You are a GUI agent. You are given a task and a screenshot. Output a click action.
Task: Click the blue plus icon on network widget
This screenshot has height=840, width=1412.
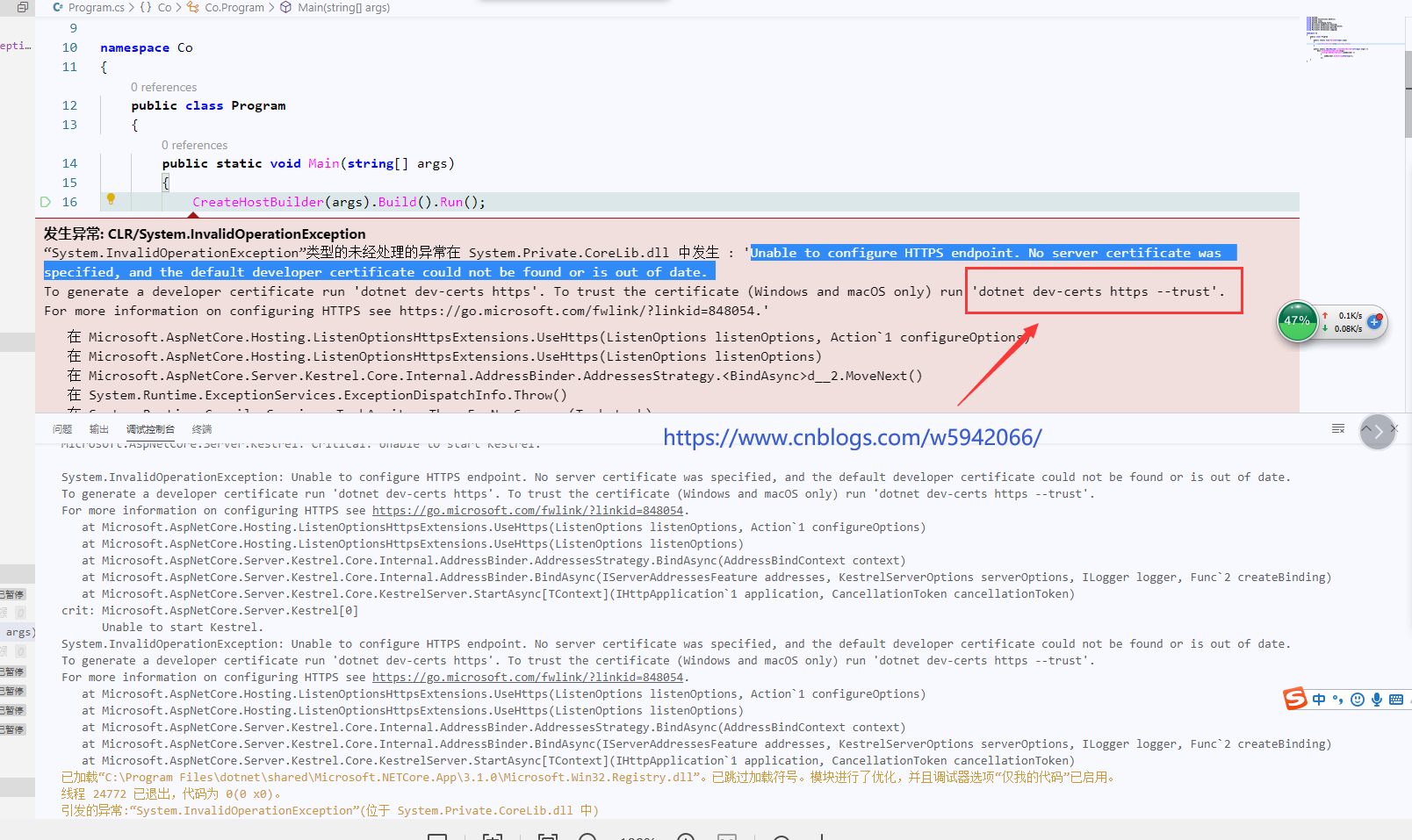(1375, 321)
